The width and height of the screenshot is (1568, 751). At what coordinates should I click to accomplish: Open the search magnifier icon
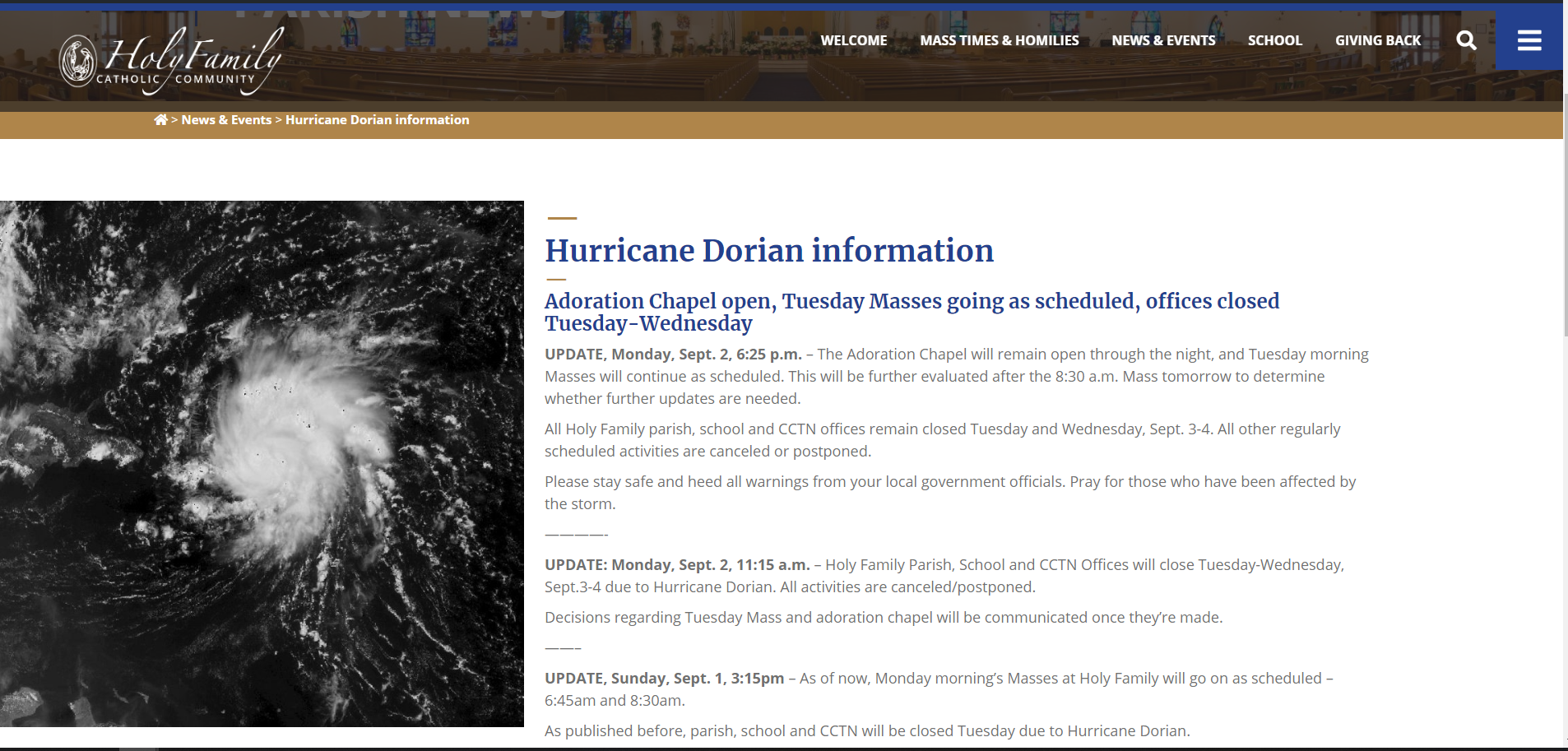click(1466, 40)
